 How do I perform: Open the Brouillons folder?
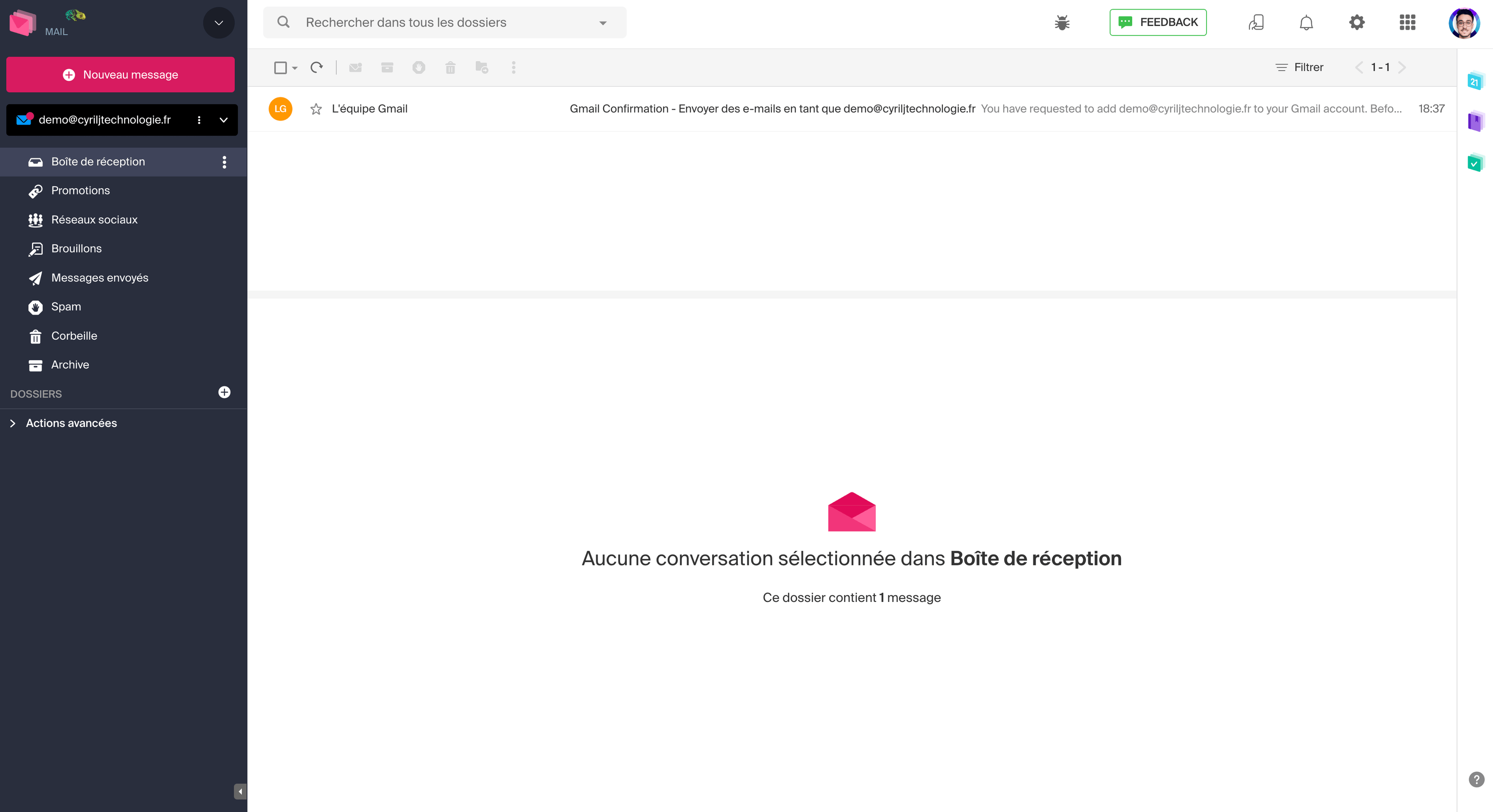point(76,248)
